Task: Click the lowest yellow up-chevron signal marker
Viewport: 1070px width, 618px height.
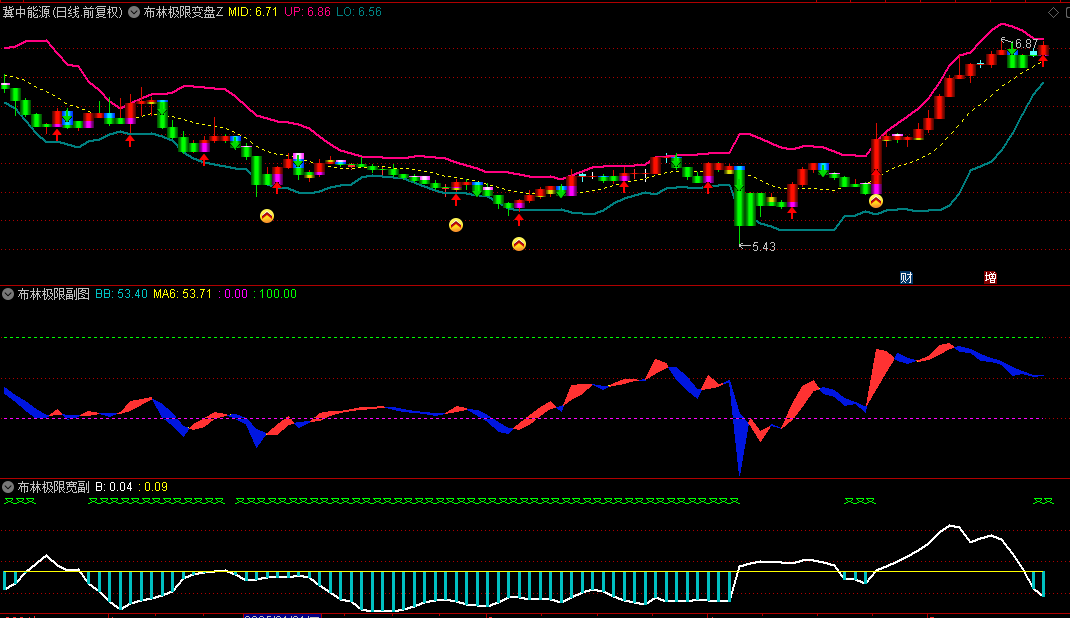Action: (519, 244)
